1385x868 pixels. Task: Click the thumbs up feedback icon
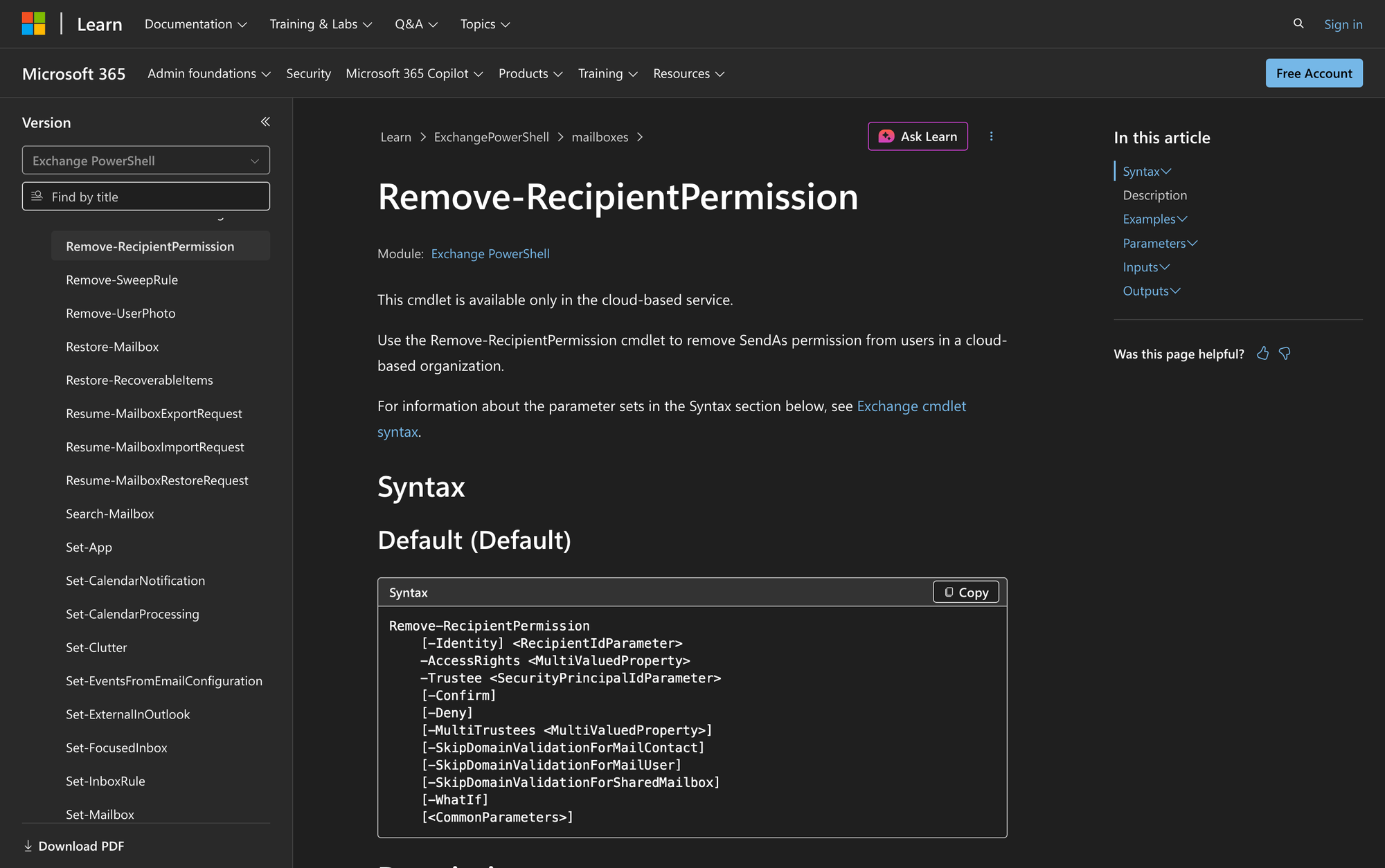[x=1263, y=354]
